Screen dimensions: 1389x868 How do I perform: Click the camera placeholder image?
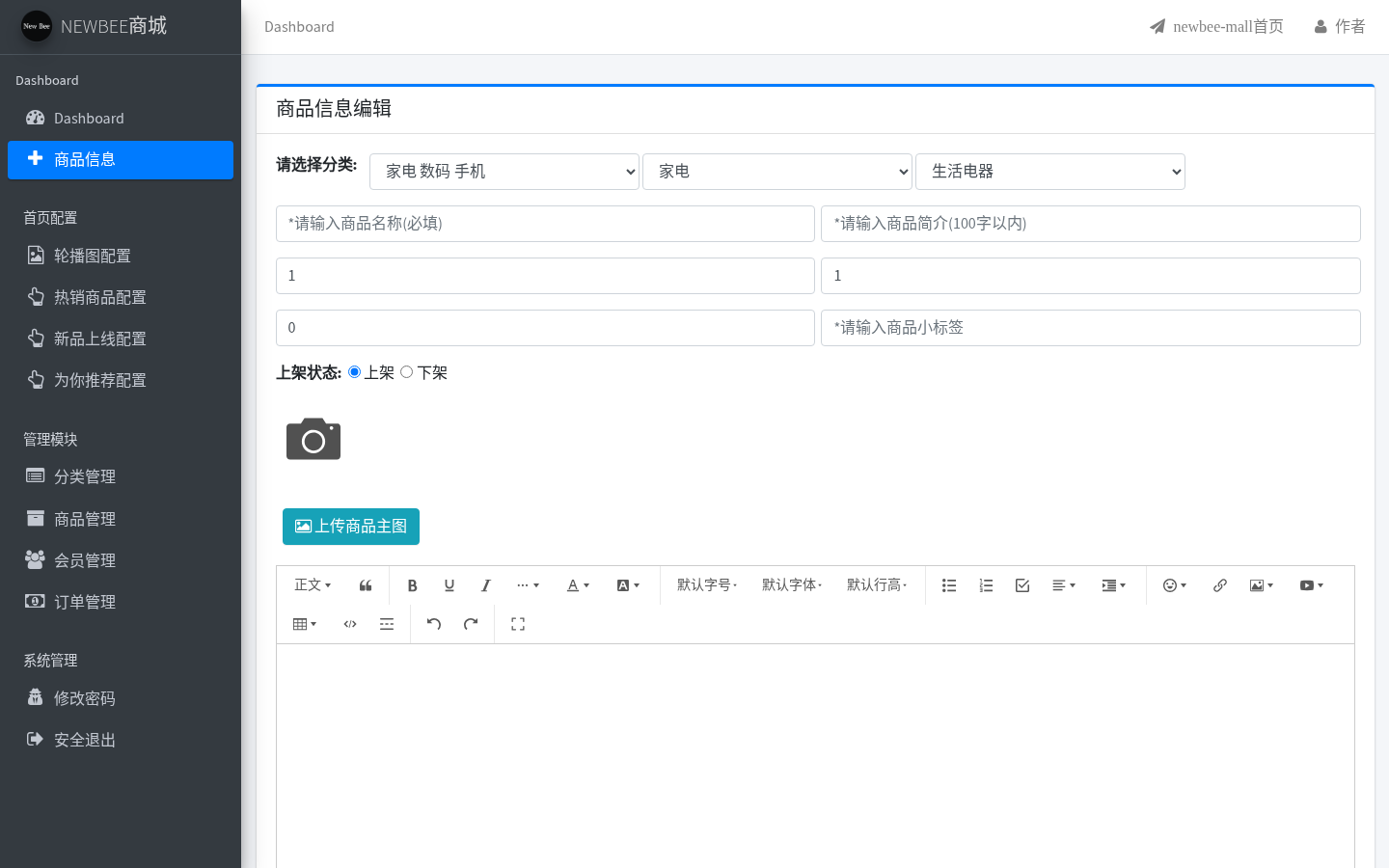point(313,439)
